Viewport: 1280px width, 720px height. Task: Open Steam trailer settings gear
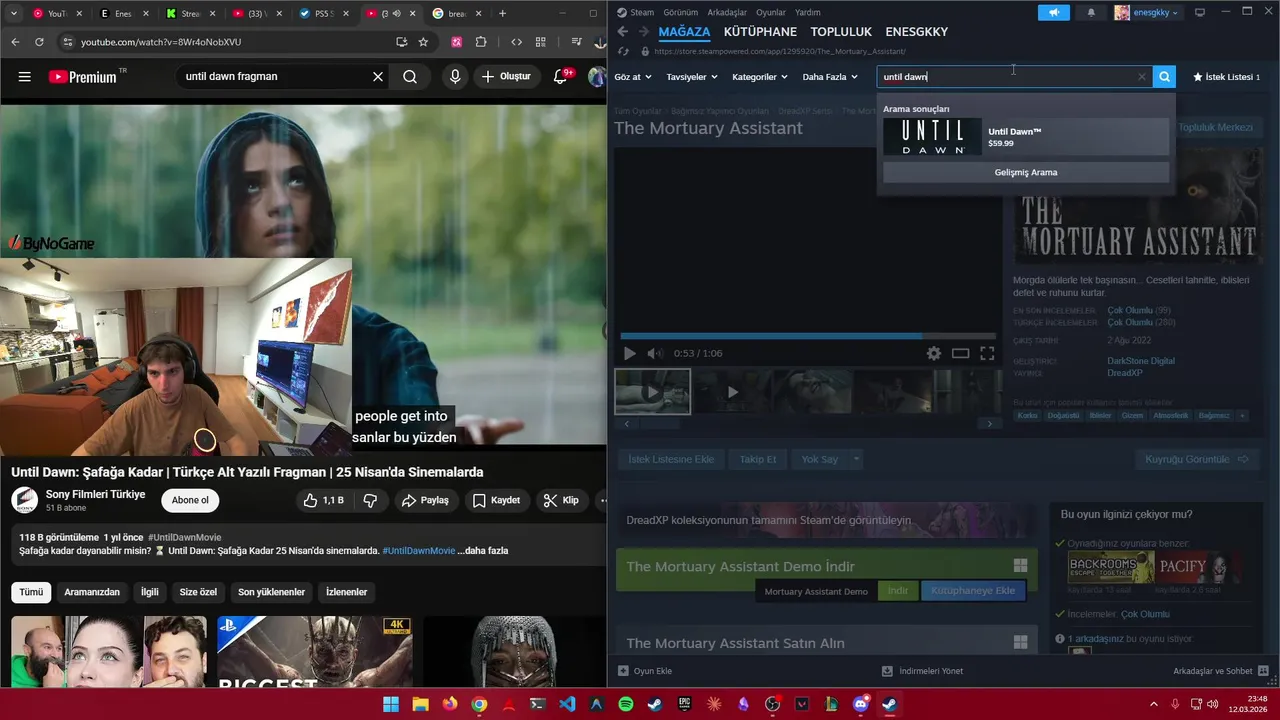[934, 353]
